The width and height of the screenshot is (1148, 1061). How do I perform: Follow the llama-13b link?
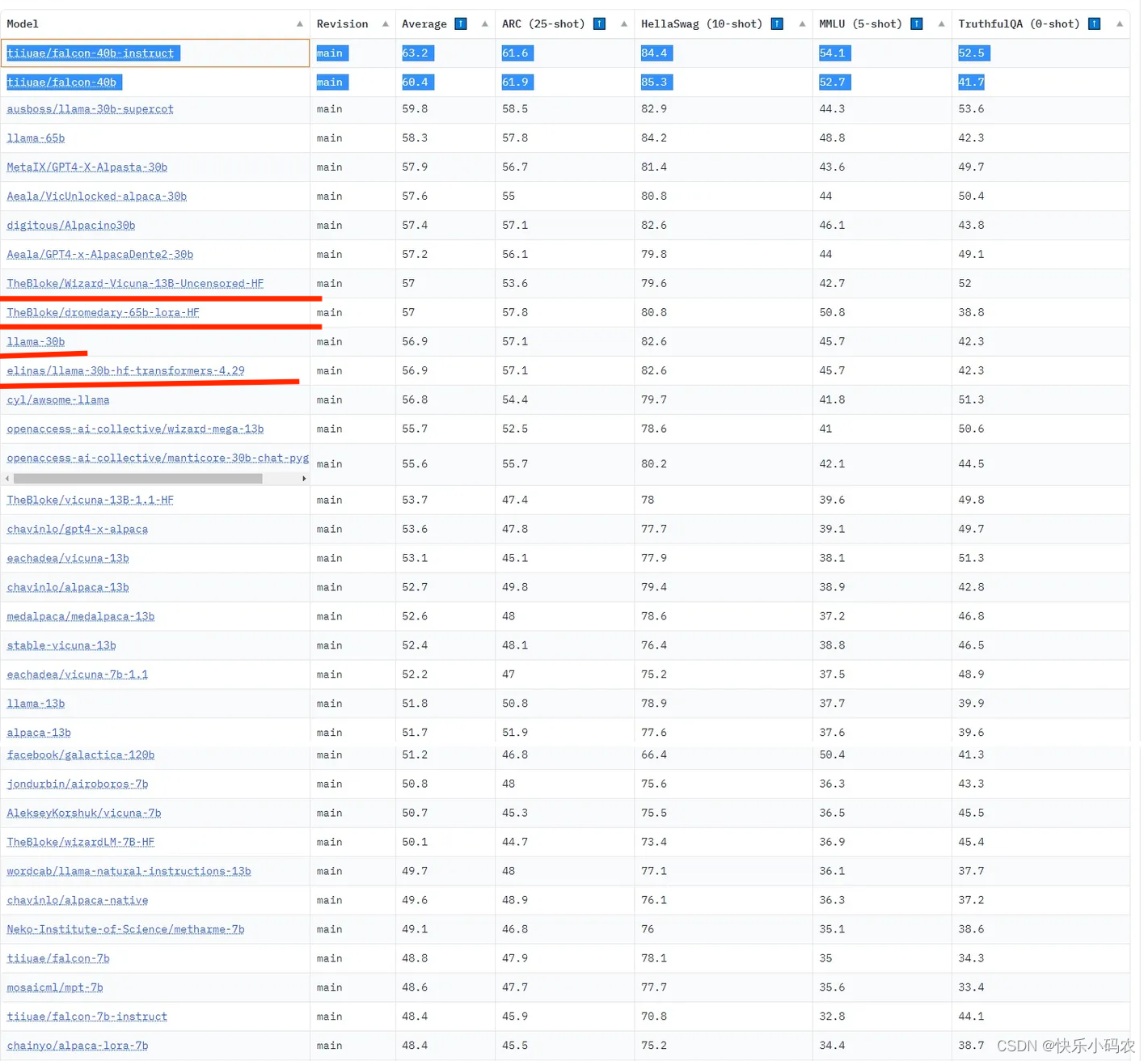[36, 704]
